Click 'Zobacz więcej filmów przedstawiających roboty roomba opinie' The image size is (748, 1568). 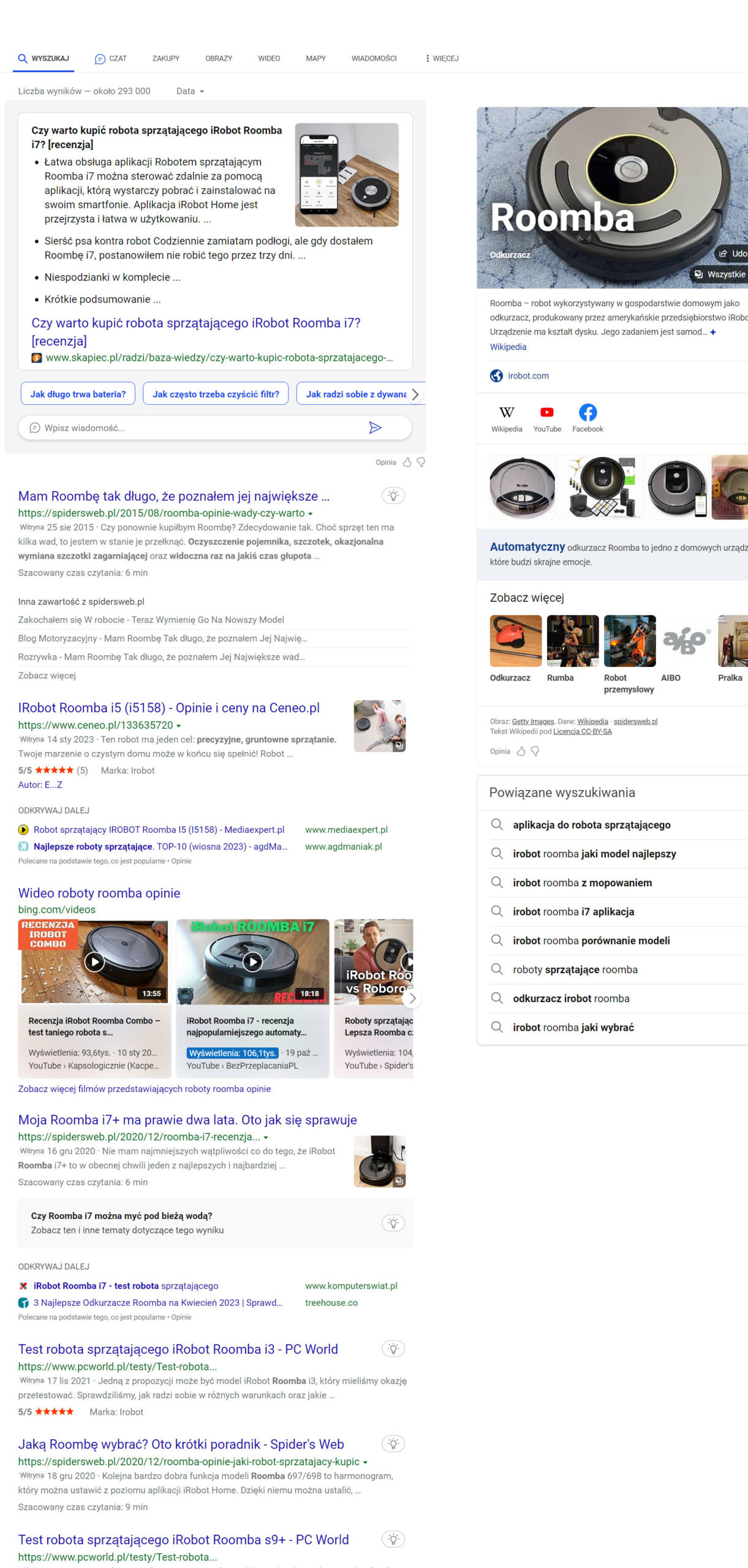coord(145,1088)
